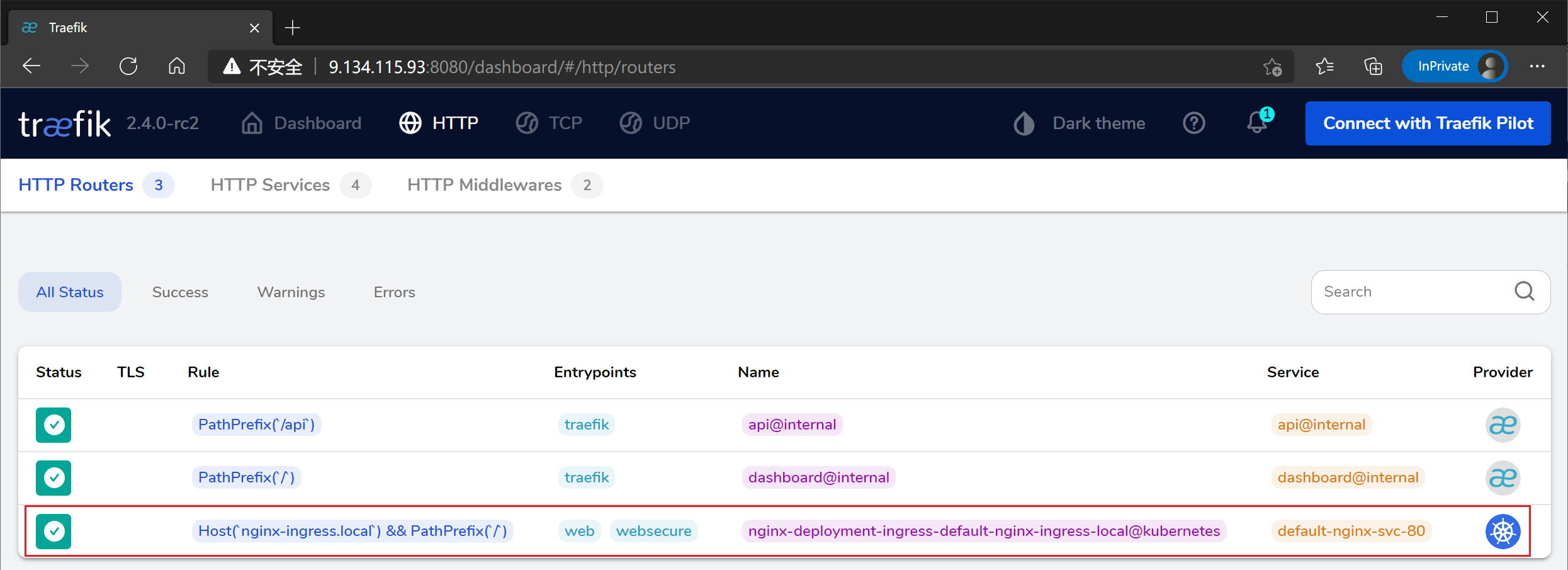1568x570 pixels.
Task: Select the HTTP Routers tab
Action: (x=96, y=185)
